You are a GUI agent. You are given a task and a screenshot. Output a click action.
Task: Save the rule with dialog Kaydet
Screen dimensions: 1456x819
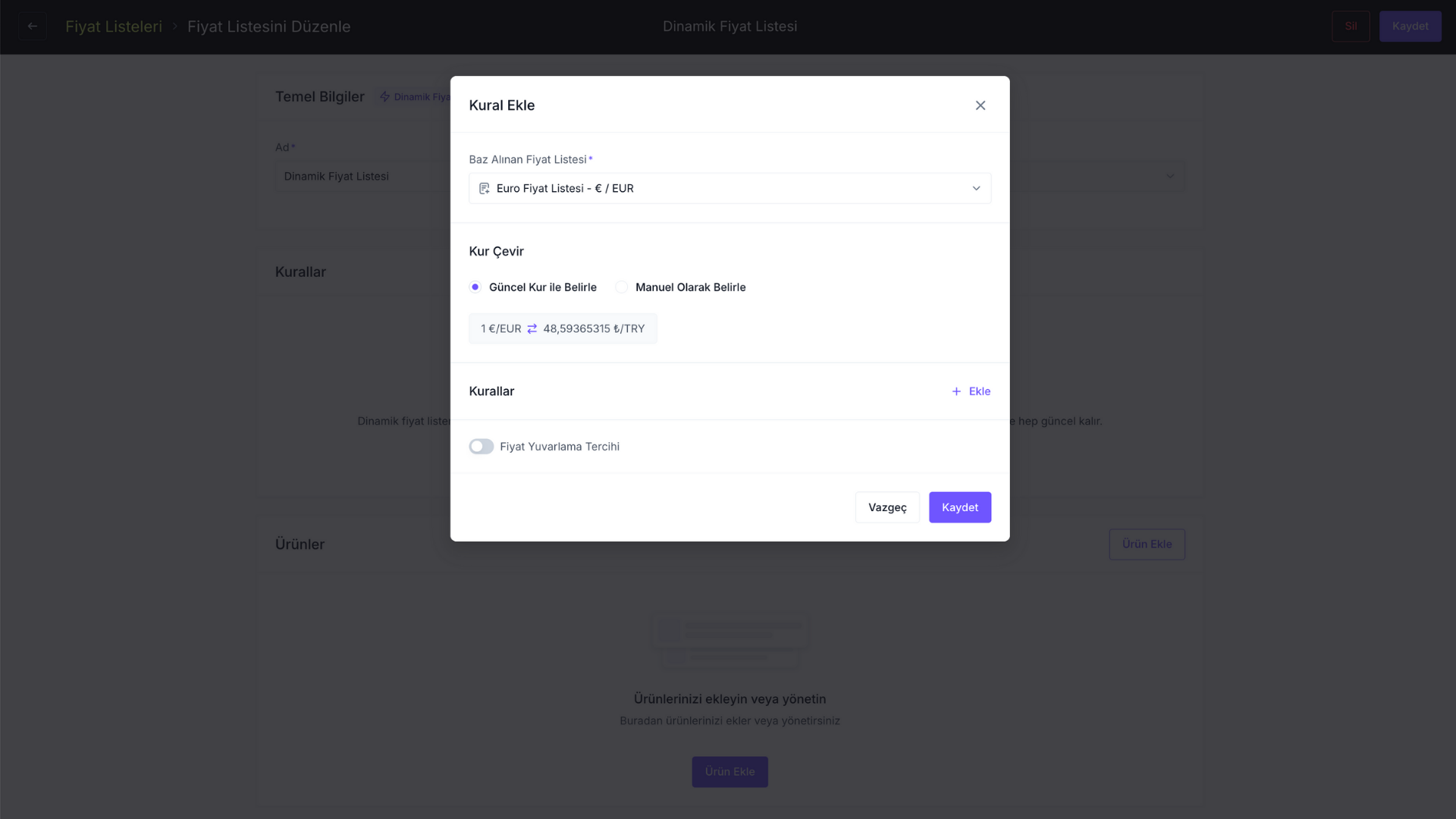959,507
